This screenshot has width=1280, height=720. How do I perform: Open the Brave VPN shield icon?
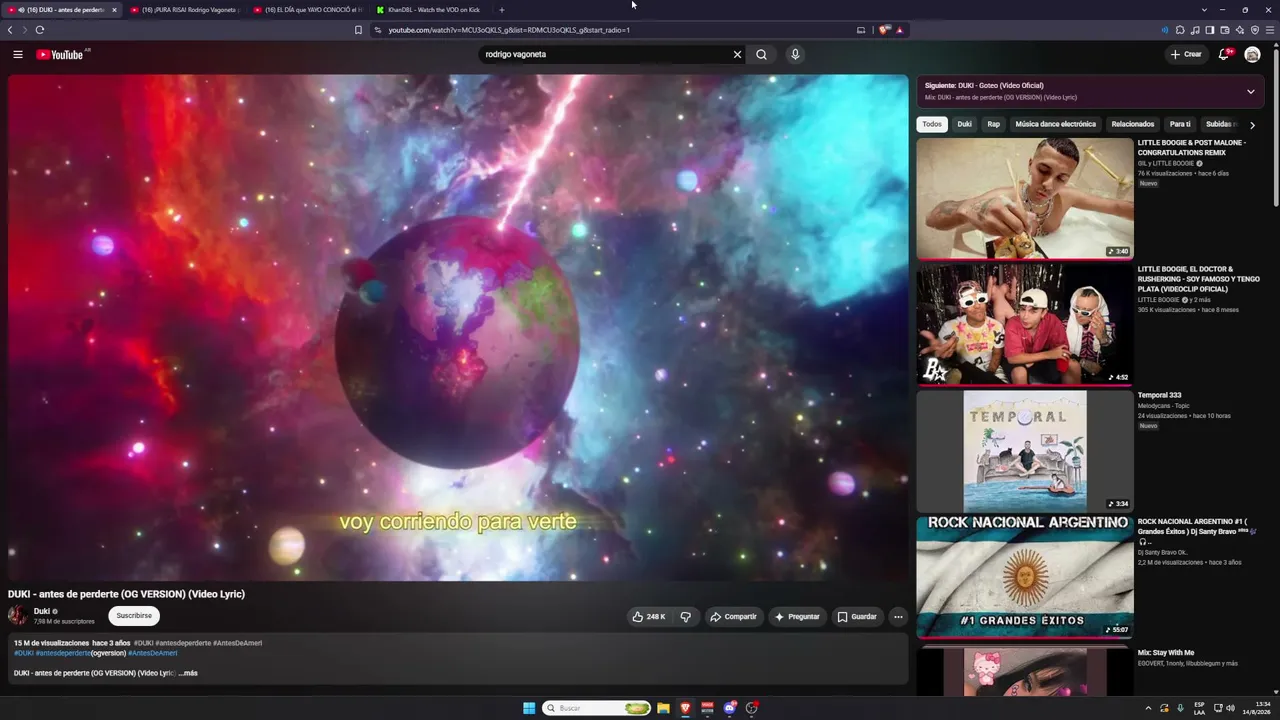(1255, 30)
